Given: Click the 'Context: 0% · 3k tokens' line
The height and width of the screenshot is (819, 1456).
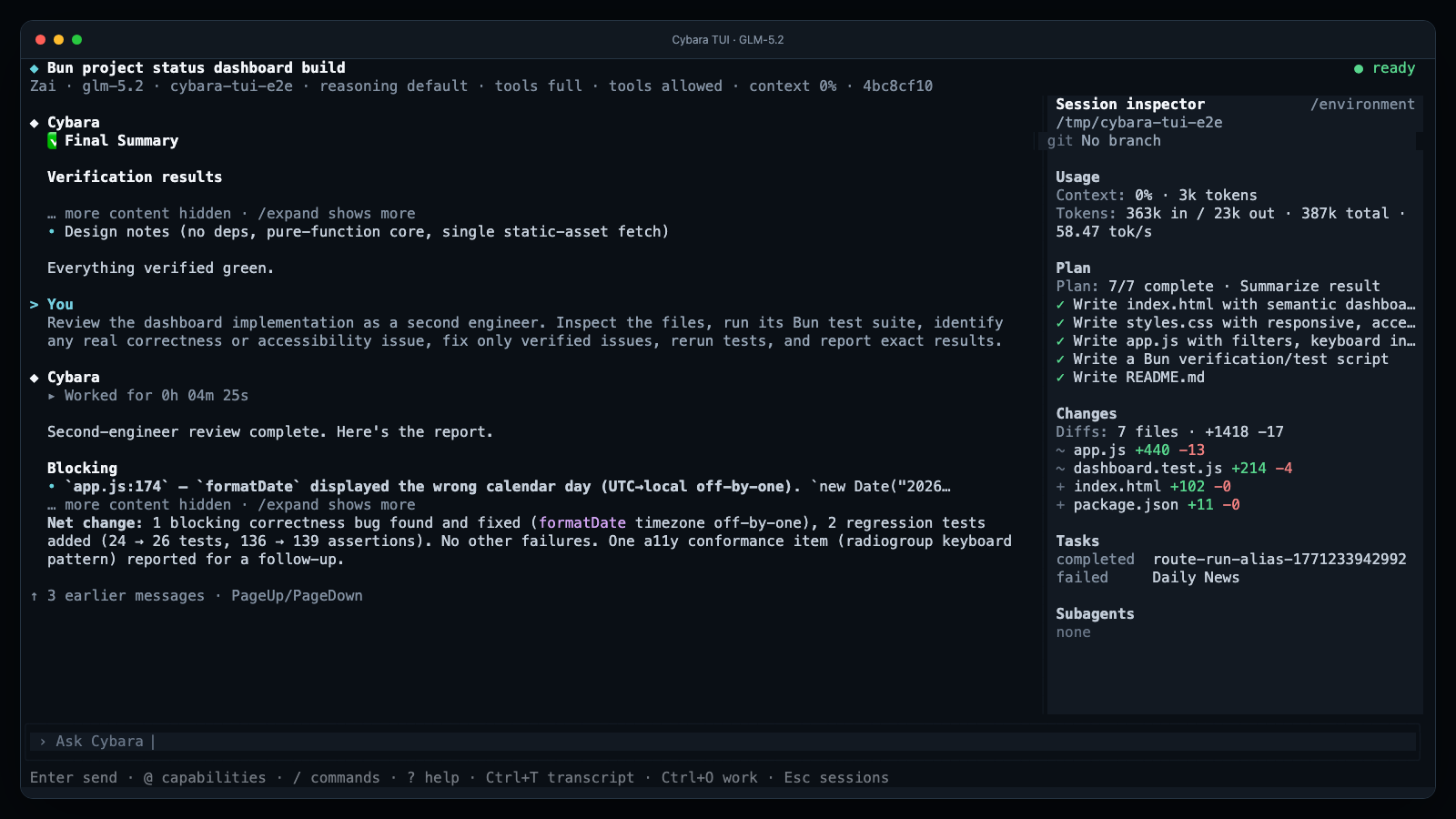Looking at the screenshot, I should (x=1156, y=196).
